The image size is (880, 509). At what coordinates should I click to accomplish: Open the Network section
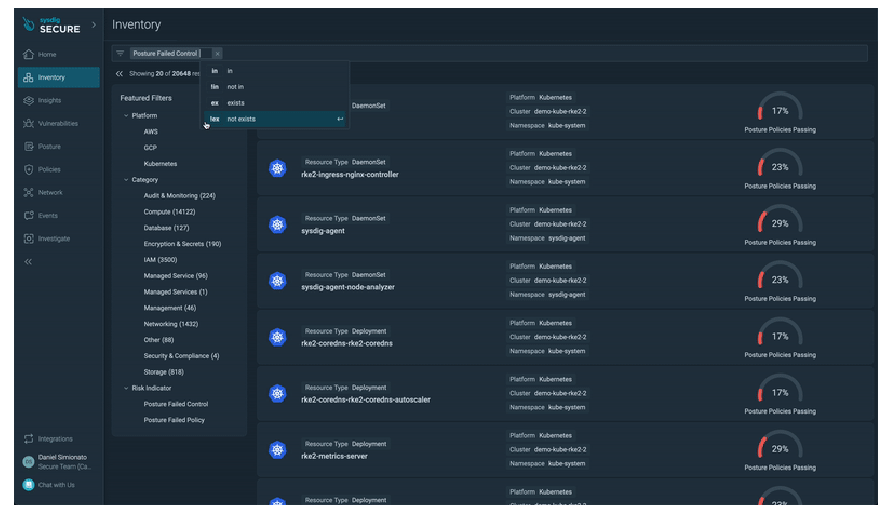click(50, 192)
